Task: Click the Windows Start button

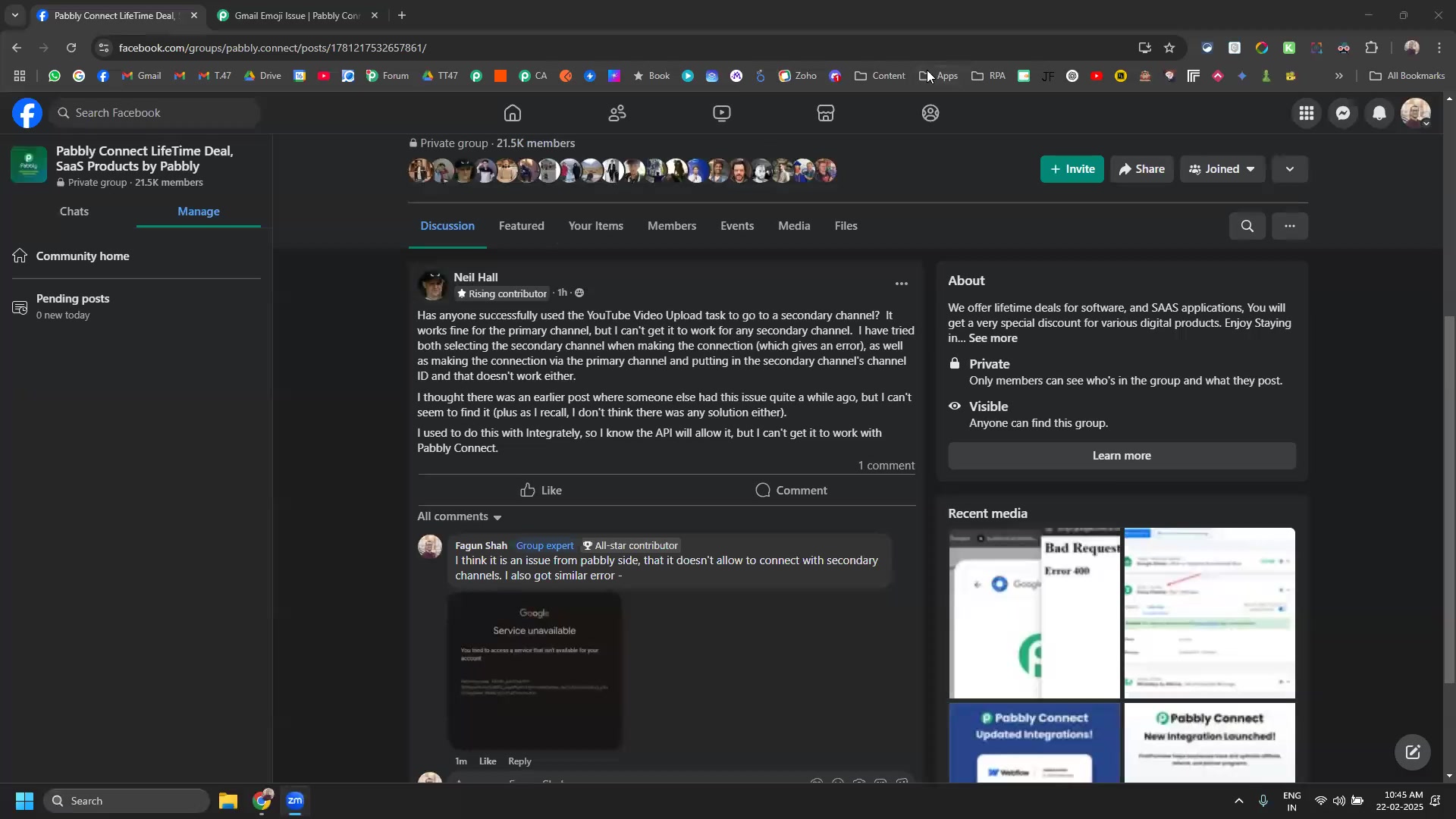Action: [24, 801]
